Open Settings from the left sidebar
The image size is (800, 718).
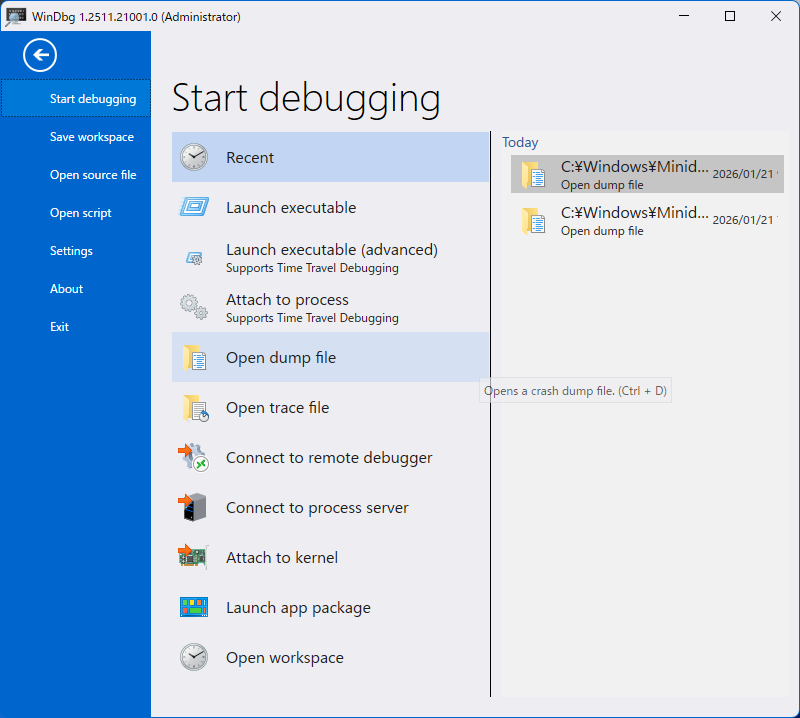[71, 251]
